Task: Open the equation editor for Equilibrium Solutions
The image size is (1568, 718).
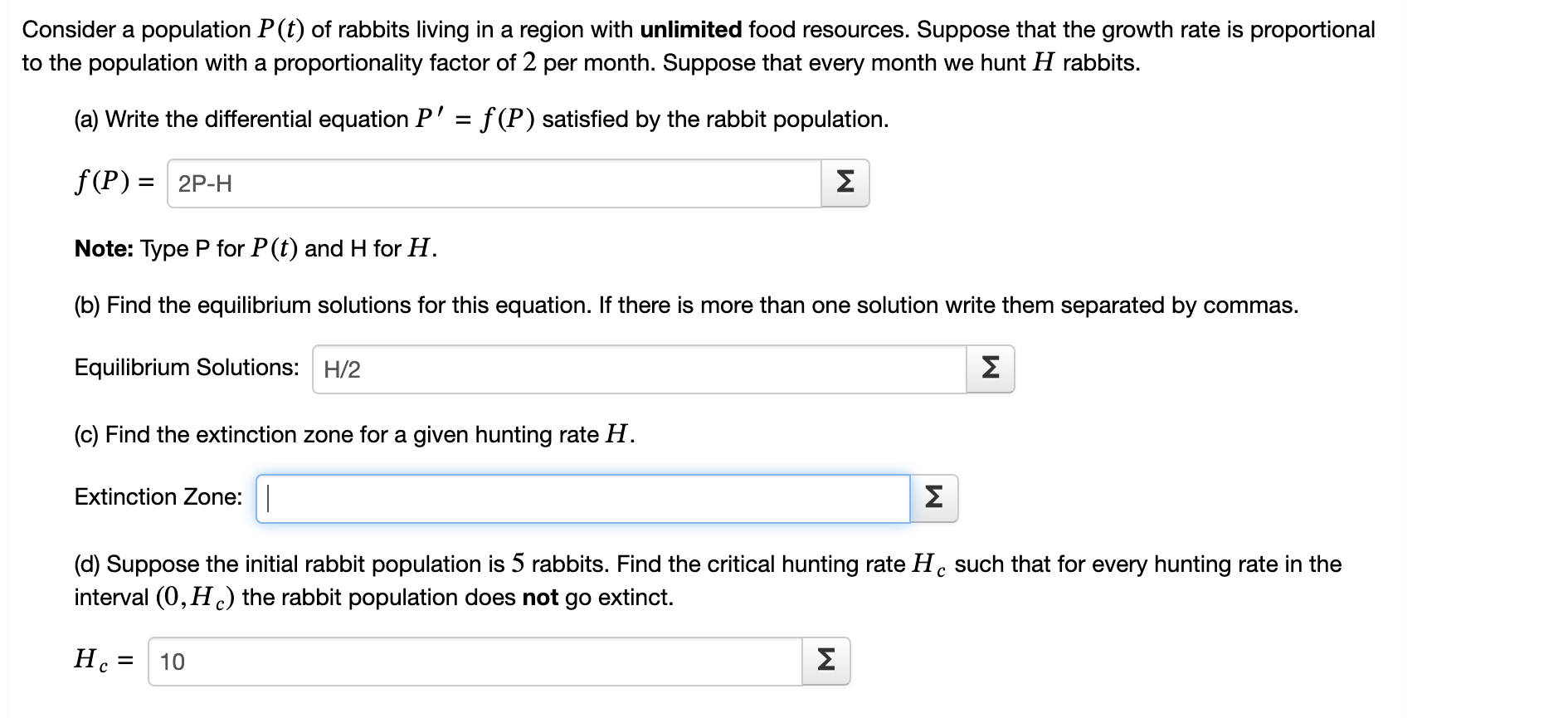Action: [990, 369]
